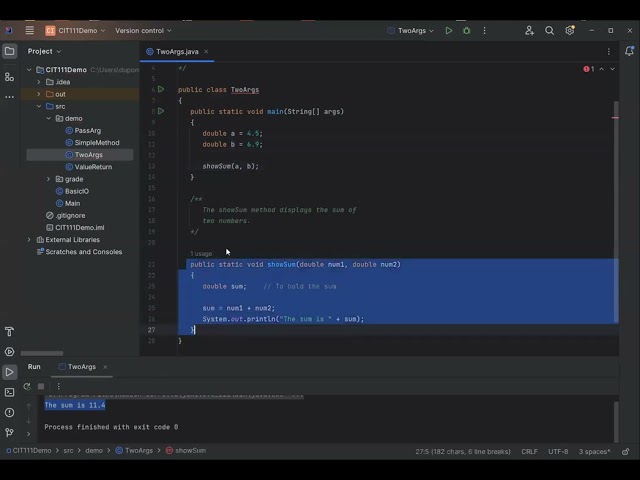Expand the .idea folder
Image resolution: width=640 pixels, height=480 pixels.
[39, 82]
